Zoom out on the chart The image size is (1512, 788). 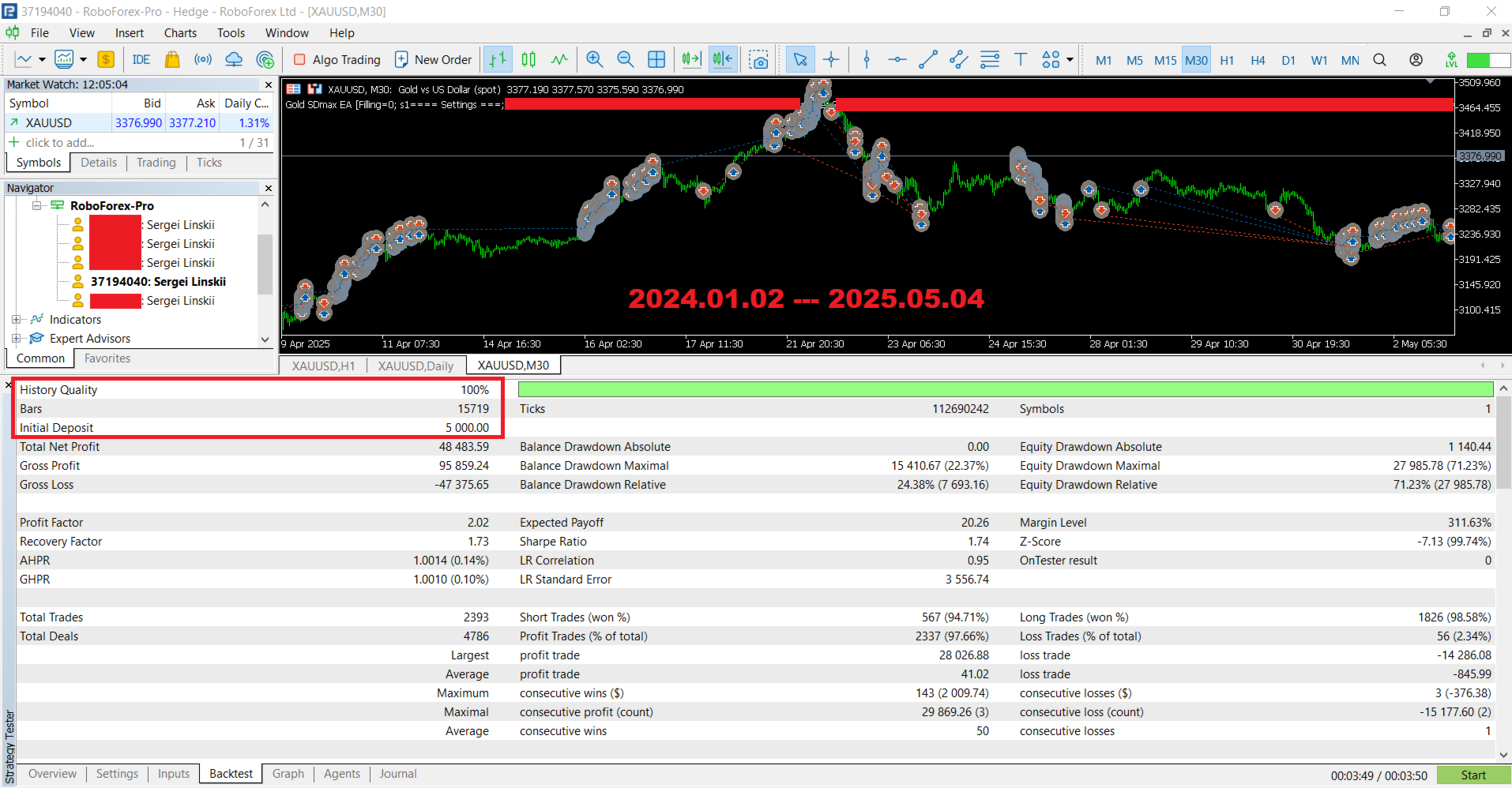point(625,59)
